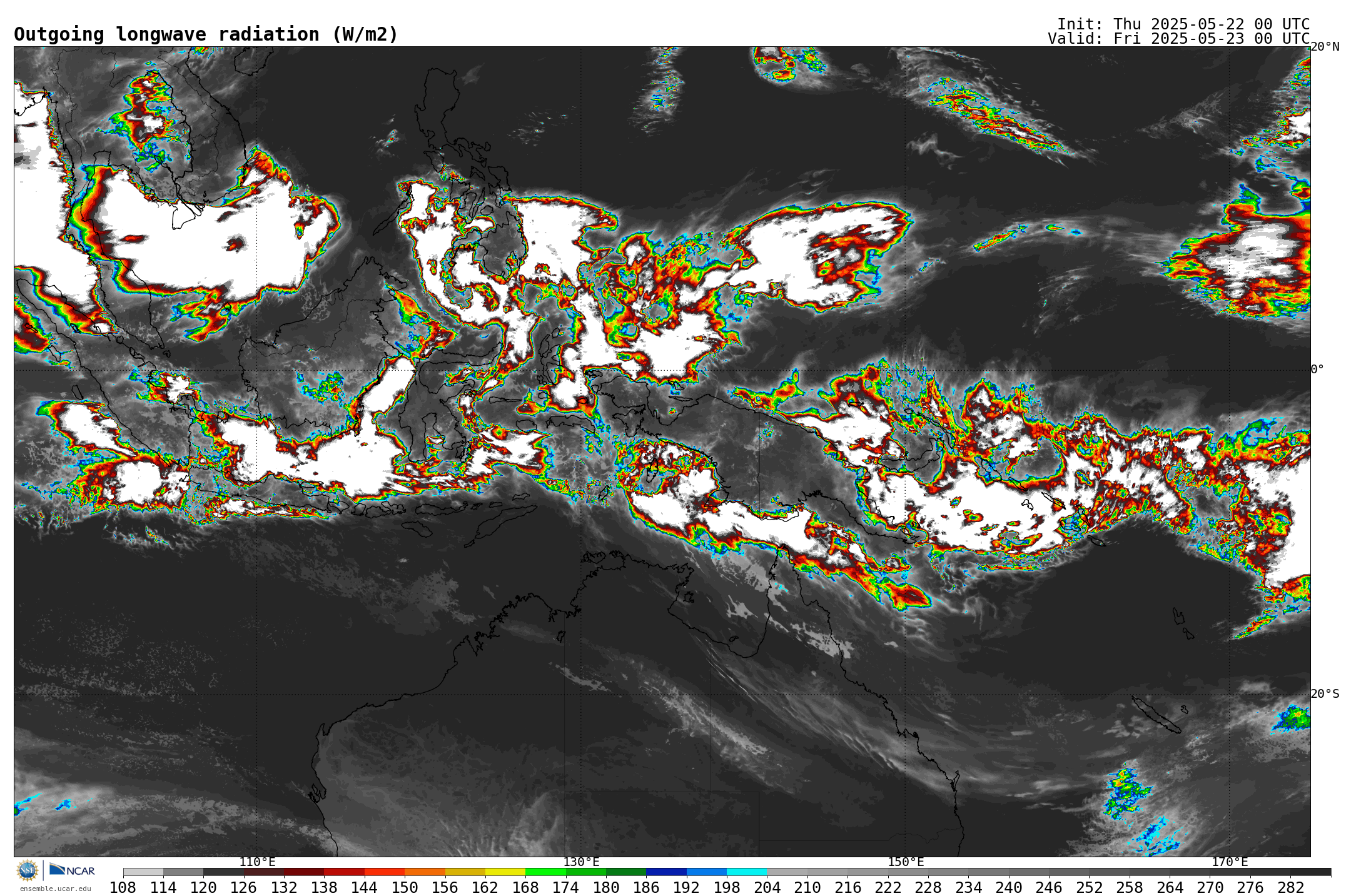This screenshot has width=1351, height=896.
Task: Click the colorbar value '144'
Action: 365,888
